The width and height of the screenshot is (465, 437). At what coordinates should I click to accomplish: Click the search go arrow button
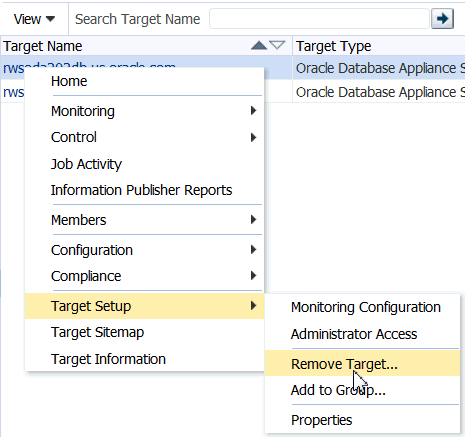[442, 19]
